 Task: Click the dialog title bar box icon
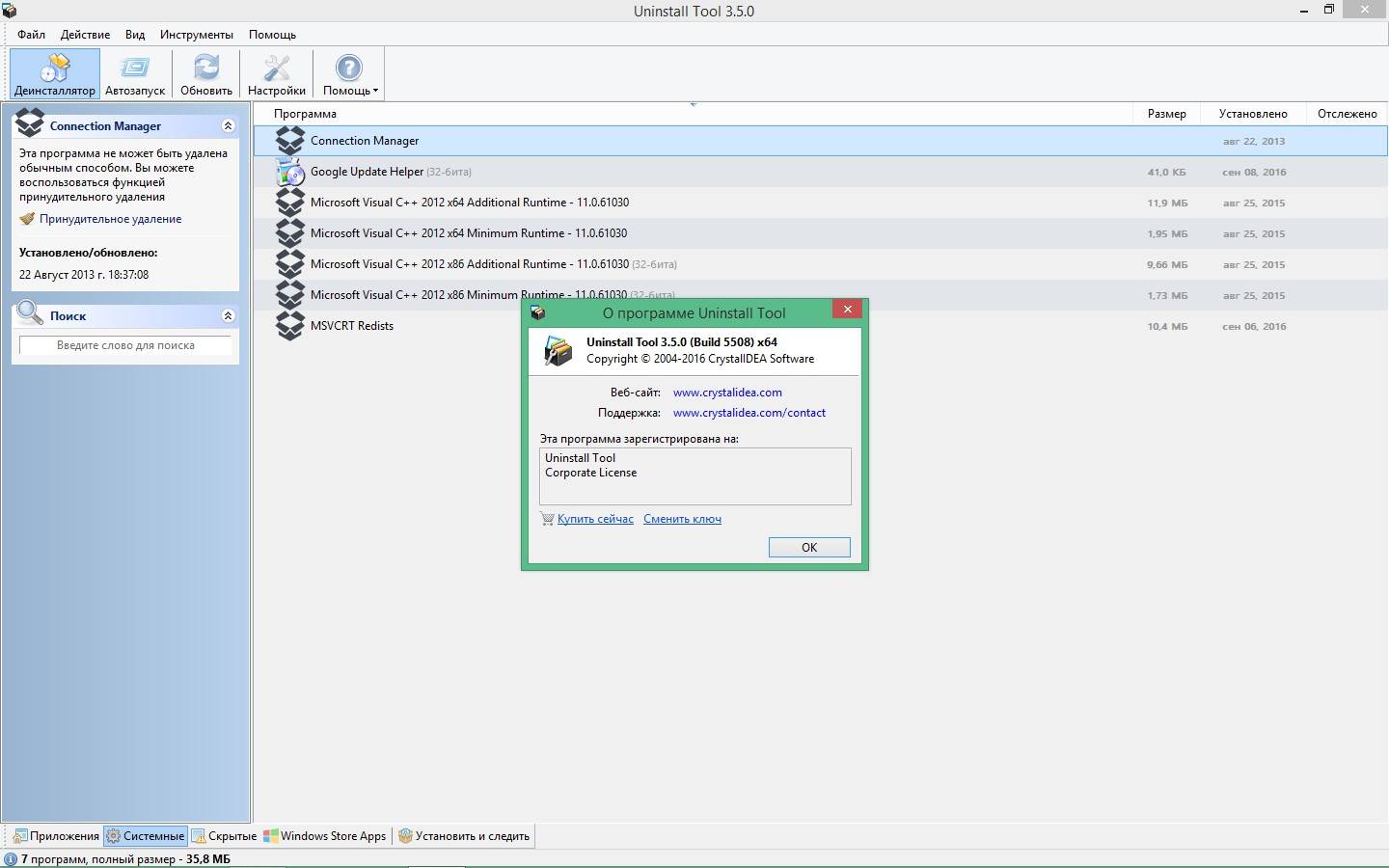(538, 312)
